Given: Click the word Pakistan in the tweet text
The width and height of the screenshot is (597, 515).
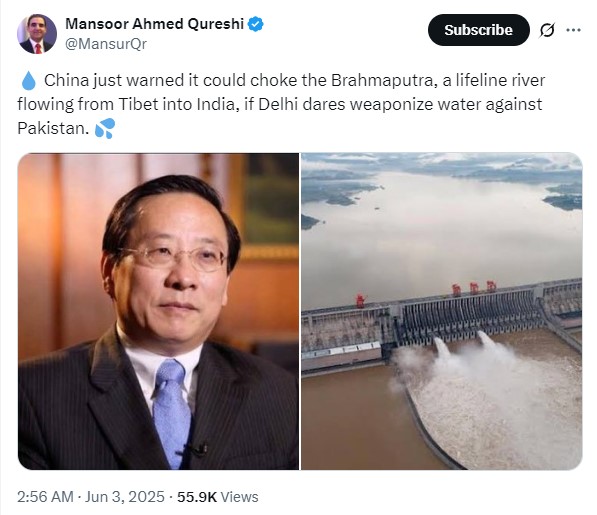Looking at the screenshot, I should 53,128.
